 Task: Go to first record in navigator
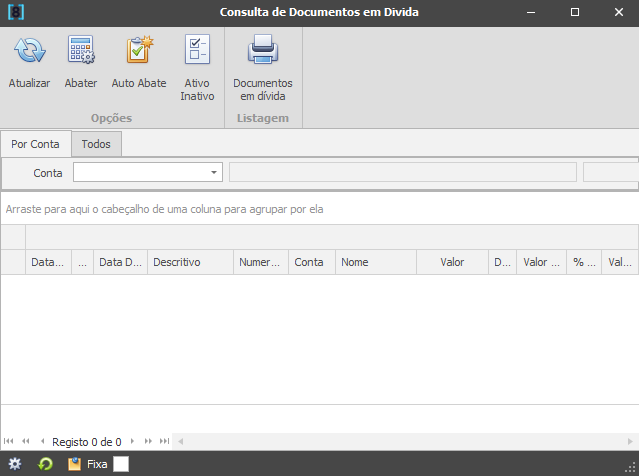pyautogui.click(x=9, y=441)
